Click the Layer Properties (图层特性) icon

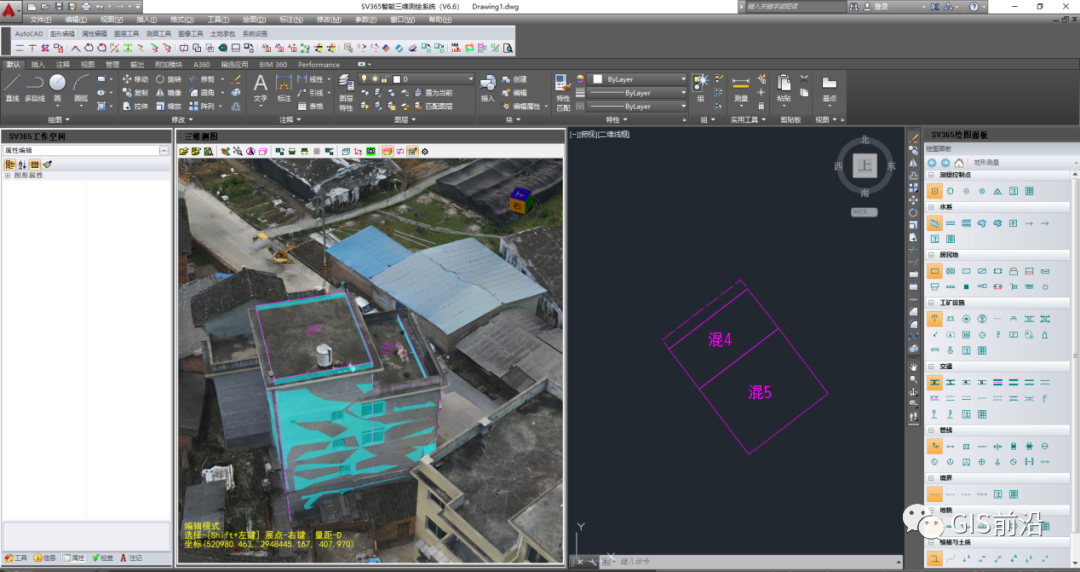tap(346, 84)
